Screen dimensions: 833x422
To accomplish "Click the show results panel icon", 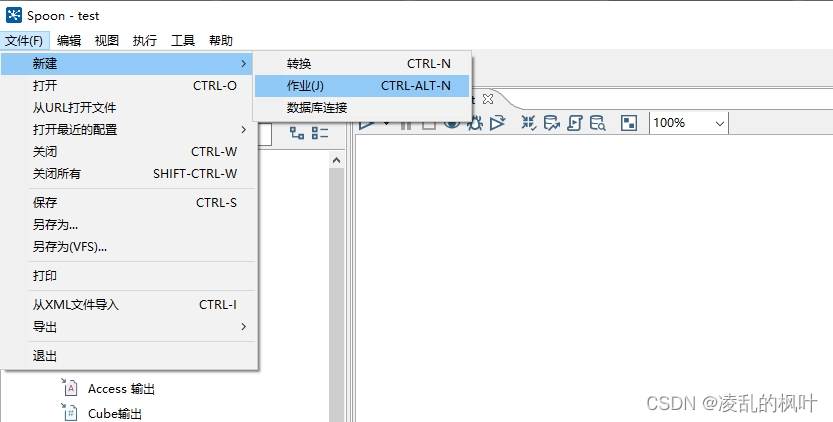I will 629,123.
